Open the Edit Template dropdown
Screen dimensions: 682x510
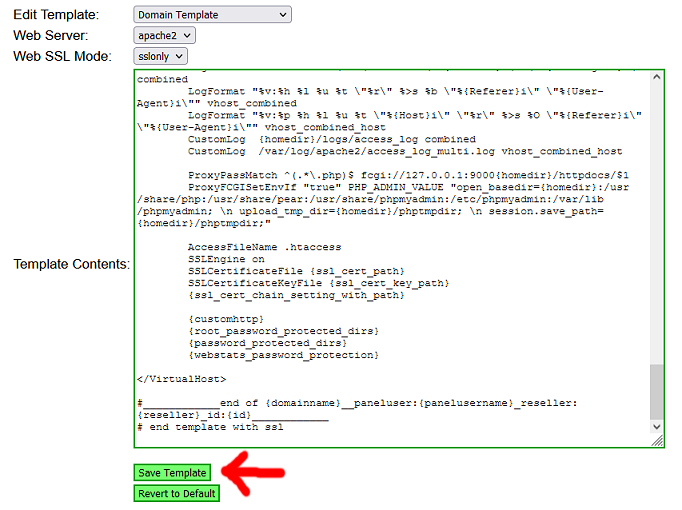point(212,15)
